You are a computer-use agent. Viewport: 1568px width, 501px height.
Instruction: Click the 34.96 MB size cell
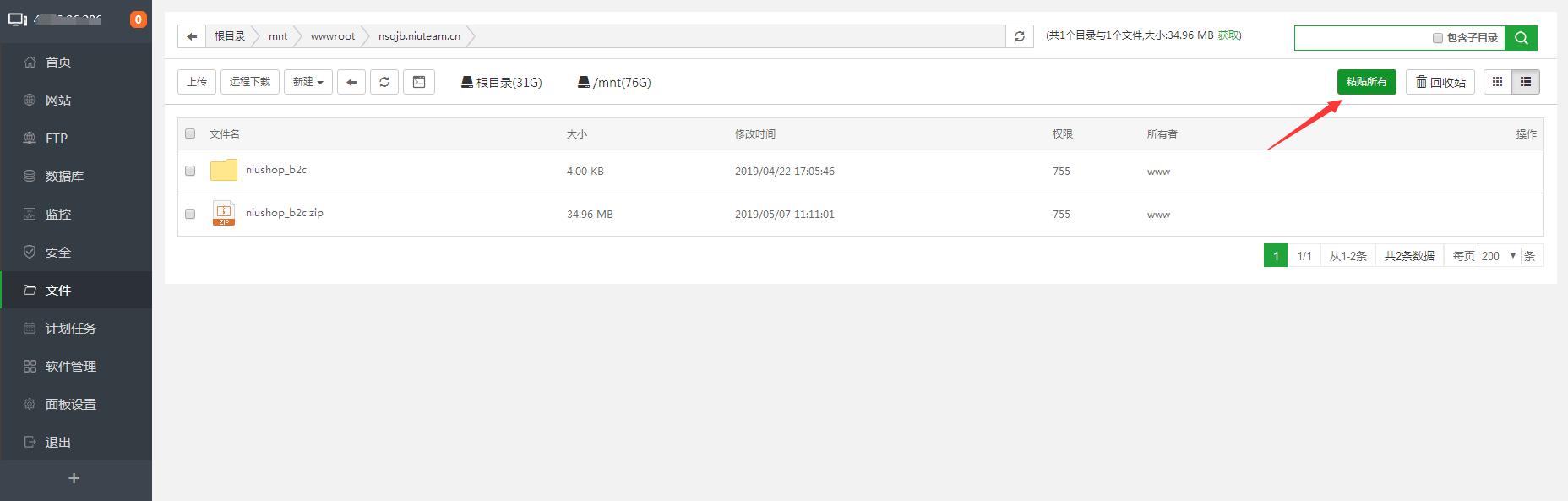[x=590, y=215]
